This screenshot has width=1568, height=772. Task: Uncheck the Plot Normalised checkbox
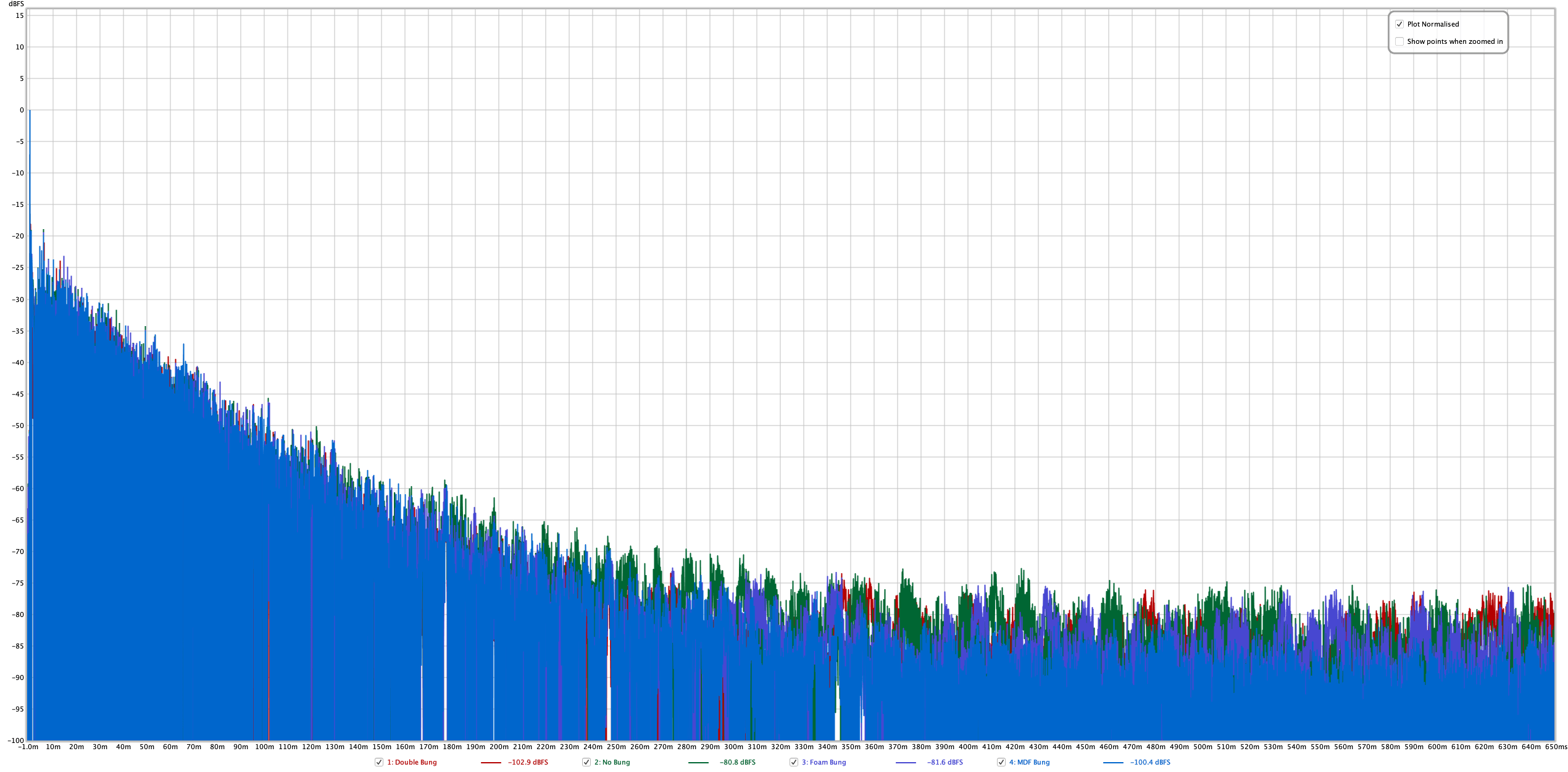[1399, 24]
